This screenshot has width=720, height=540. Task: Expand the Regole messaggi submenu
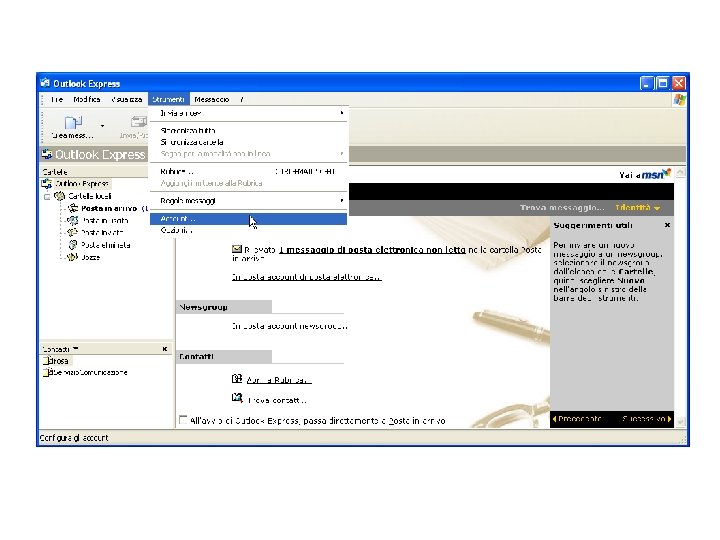(248, 201)
